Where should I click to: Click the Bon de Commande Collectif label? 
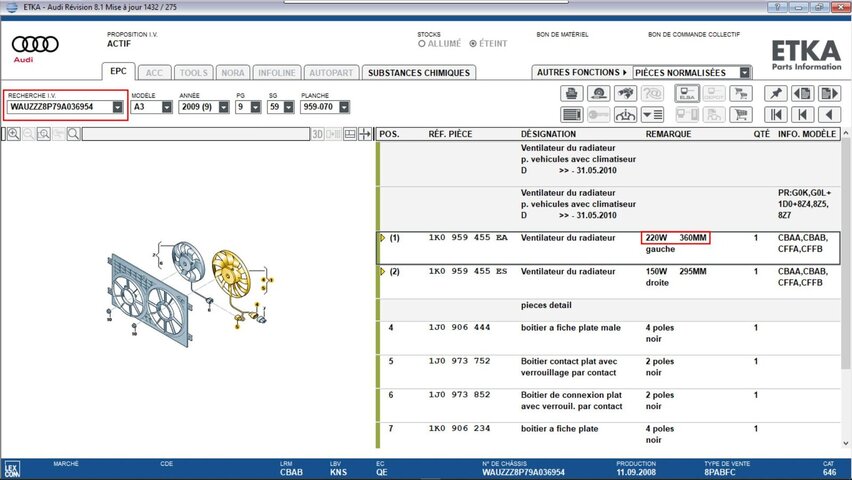pos(694,34)
